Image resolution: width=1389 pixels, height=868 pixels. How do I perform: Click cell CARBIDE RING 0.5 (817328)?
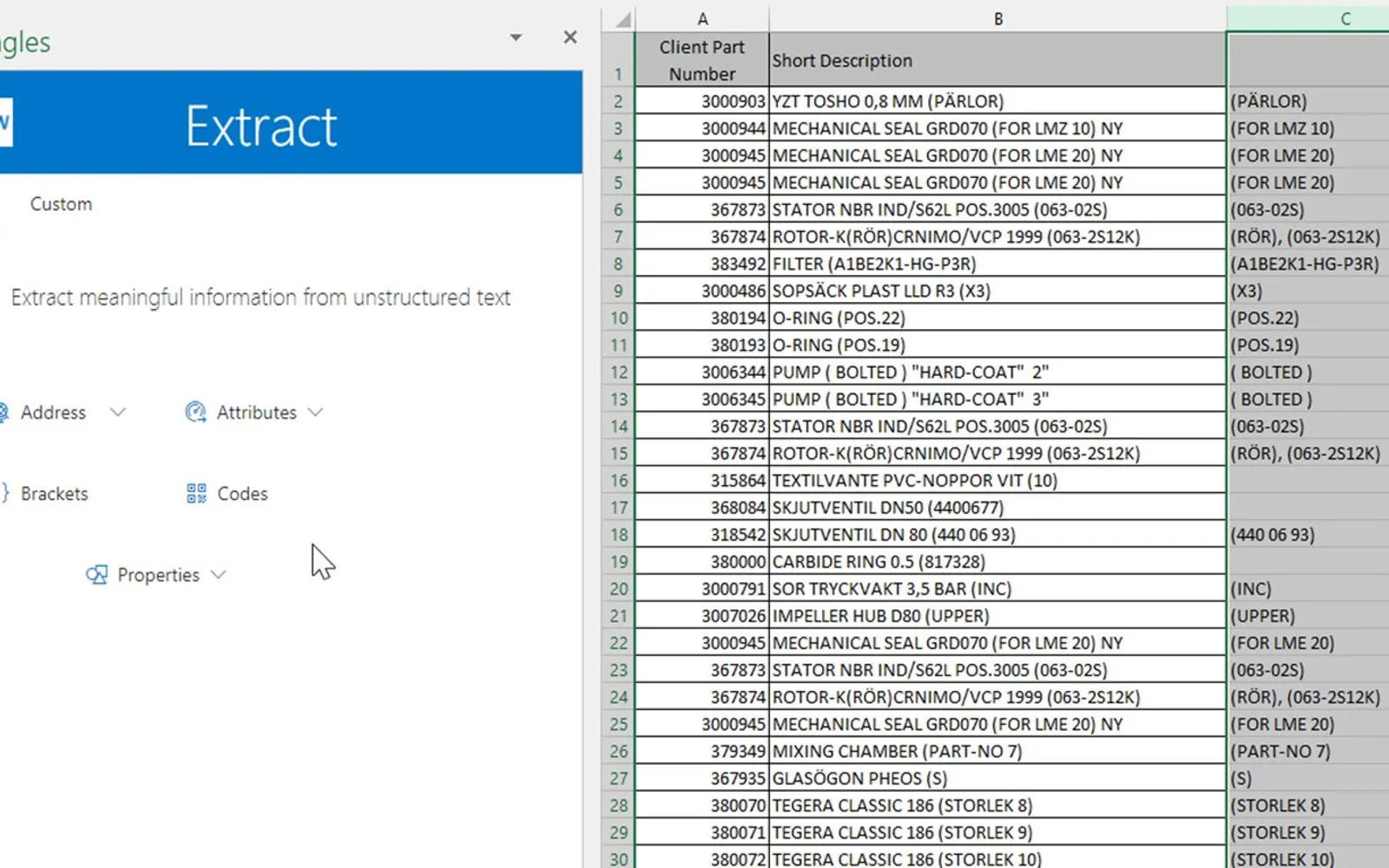point(997,562)
